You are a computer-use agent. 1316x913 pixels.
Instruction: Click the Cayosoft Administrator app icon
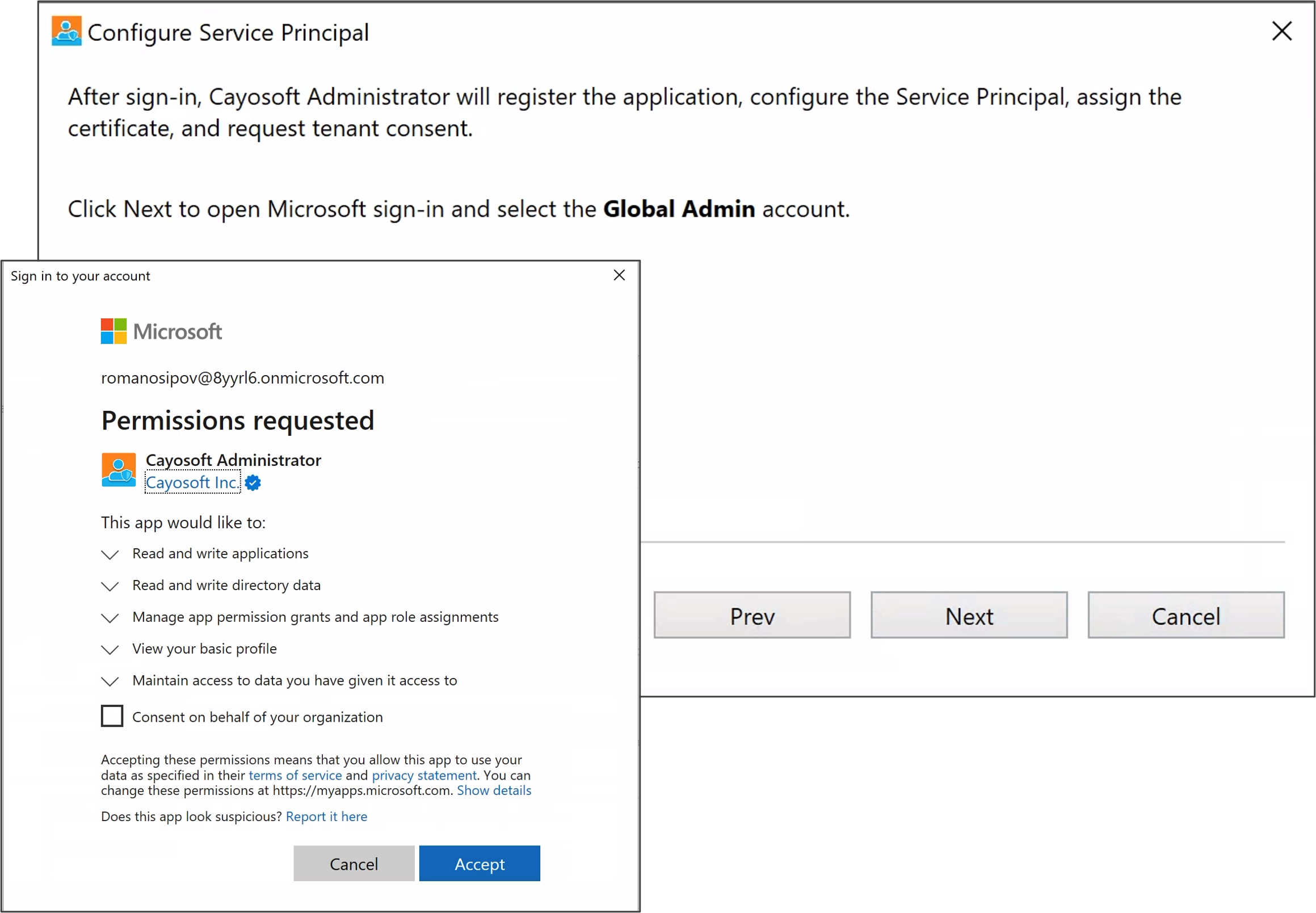(119, 470)
